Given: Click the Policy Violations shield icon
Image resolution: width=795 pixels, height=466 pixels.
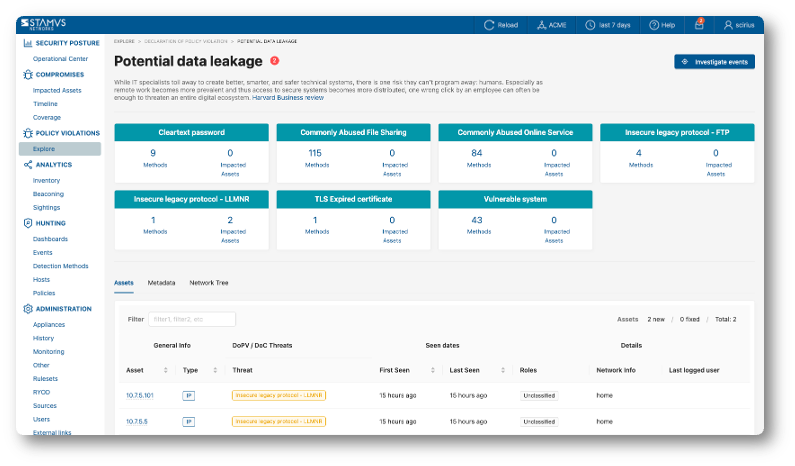Looking at the screenshot, I should coord(27,133).
